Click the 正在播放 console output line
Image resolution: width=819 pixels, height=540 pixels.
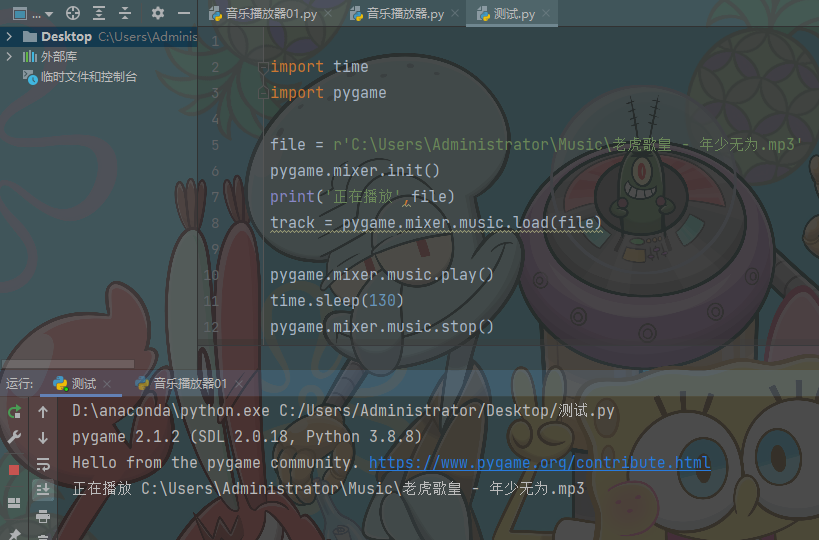click(328, 489)
